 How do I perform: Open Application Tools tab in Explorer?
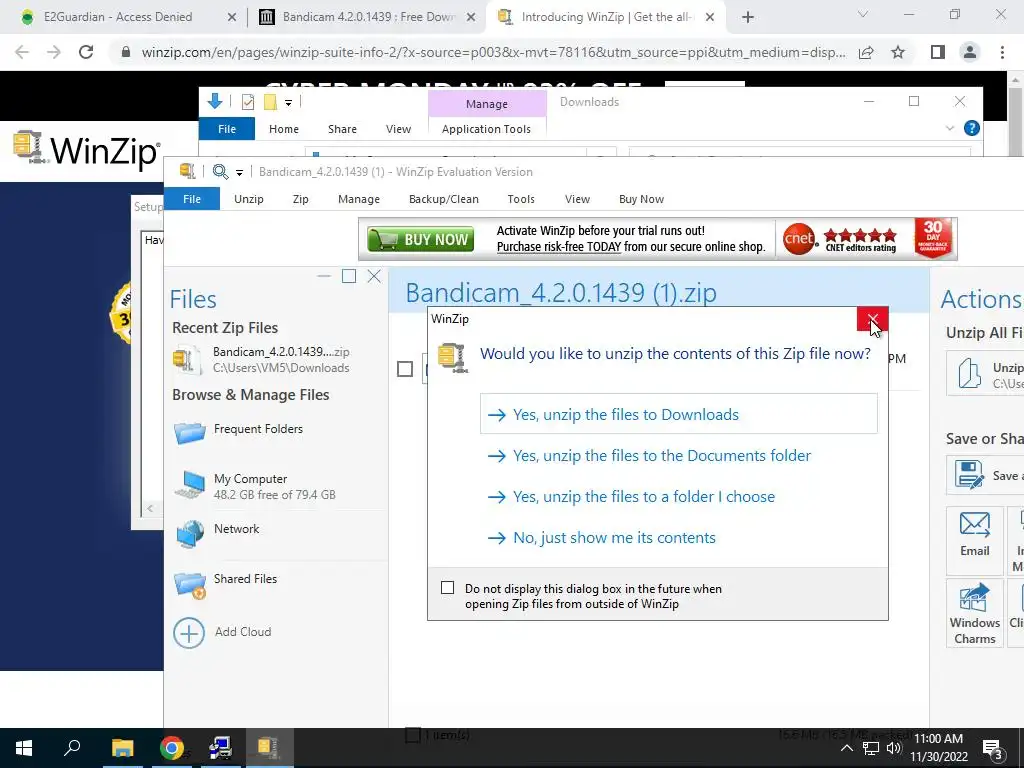coord(487,129)
